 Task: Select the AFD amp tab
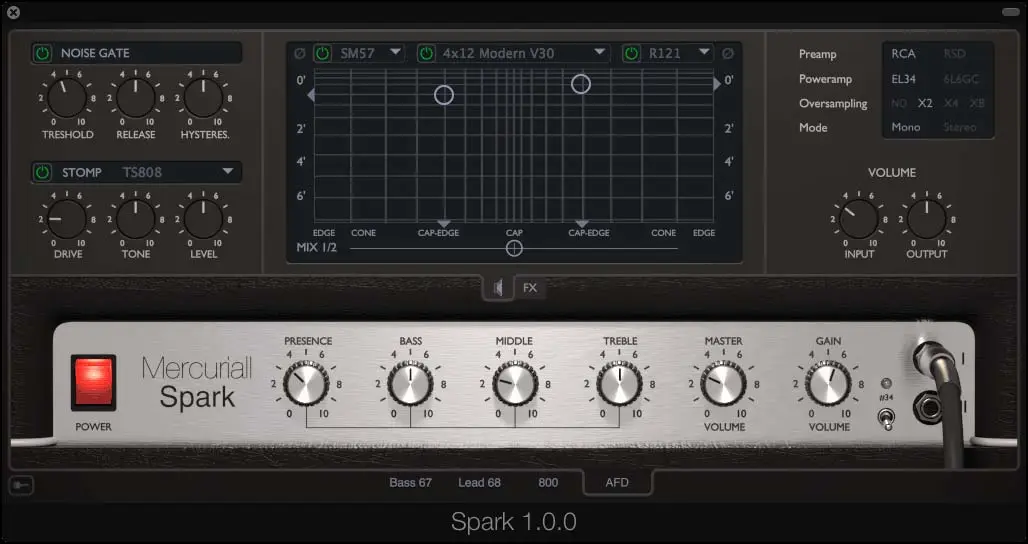pos(617,482)
